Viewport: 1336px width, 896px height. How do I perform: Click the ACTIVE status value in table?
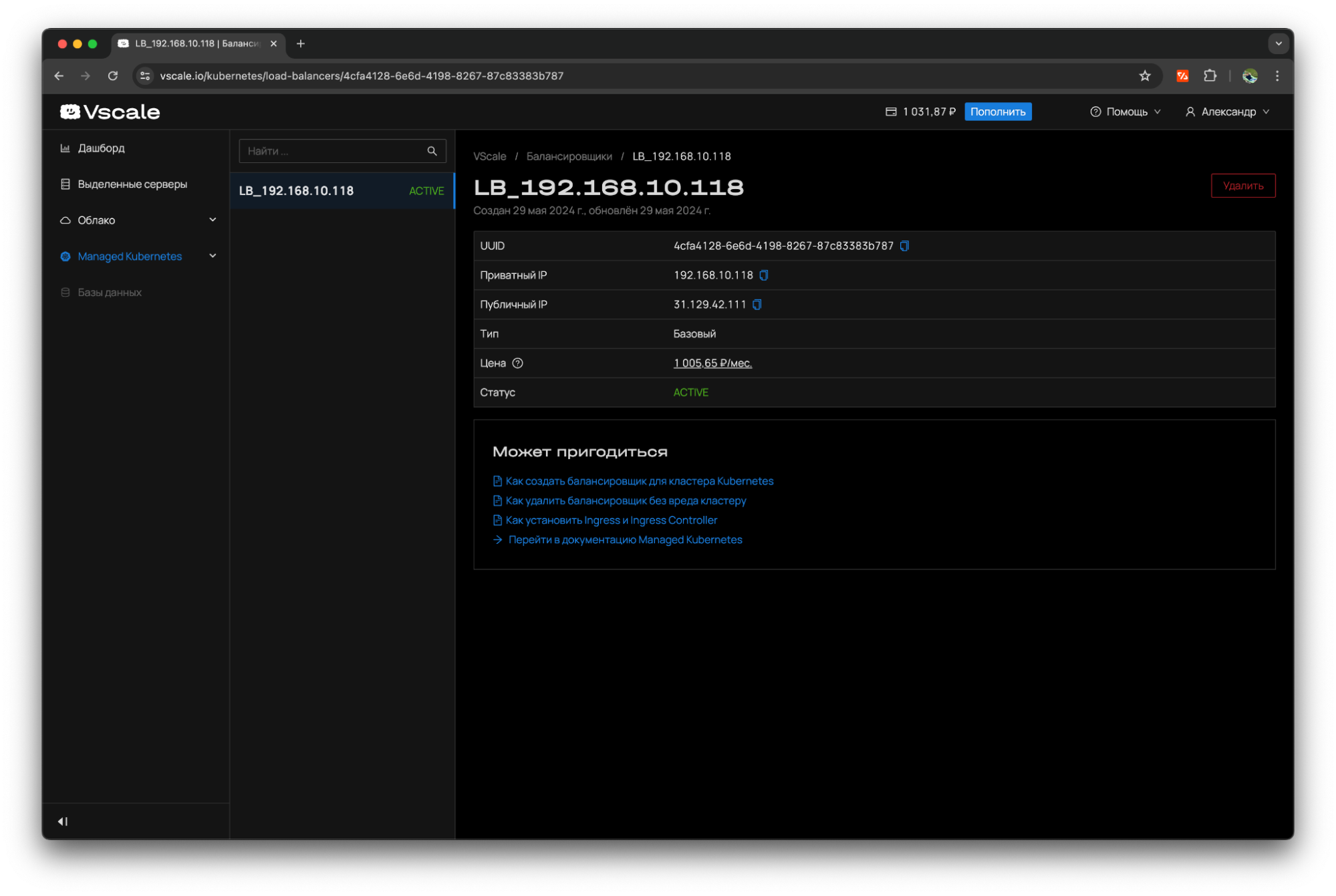pyautogui.click(x=690, y=393)
